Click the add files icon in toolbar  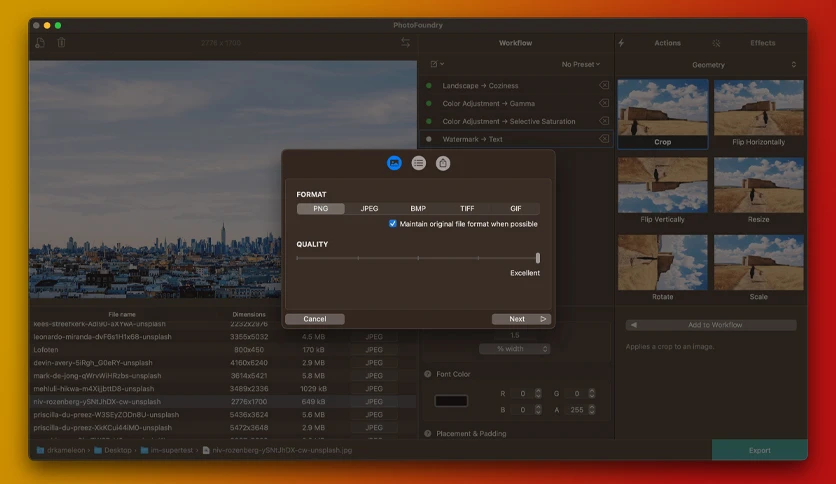(40, 43)
